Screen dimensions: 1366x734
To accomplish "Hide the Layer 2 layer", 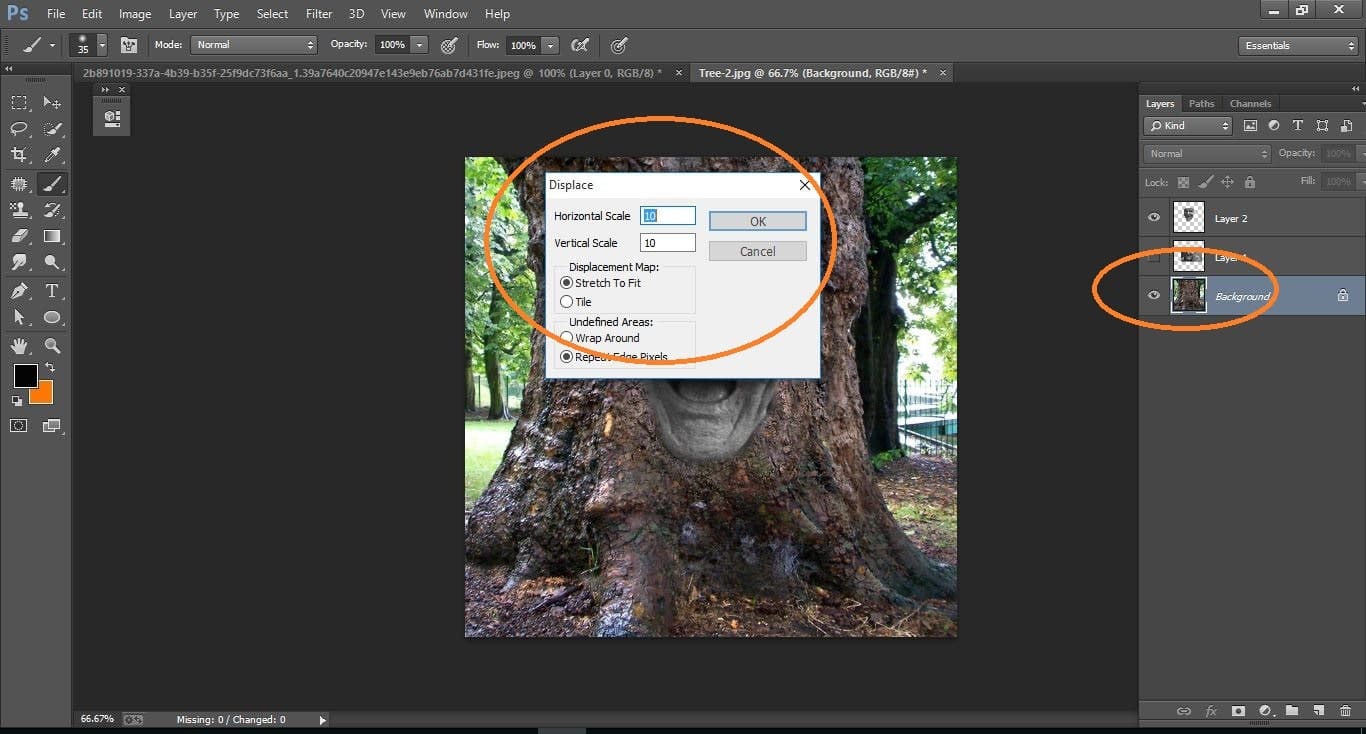I will click(1153, 217).
